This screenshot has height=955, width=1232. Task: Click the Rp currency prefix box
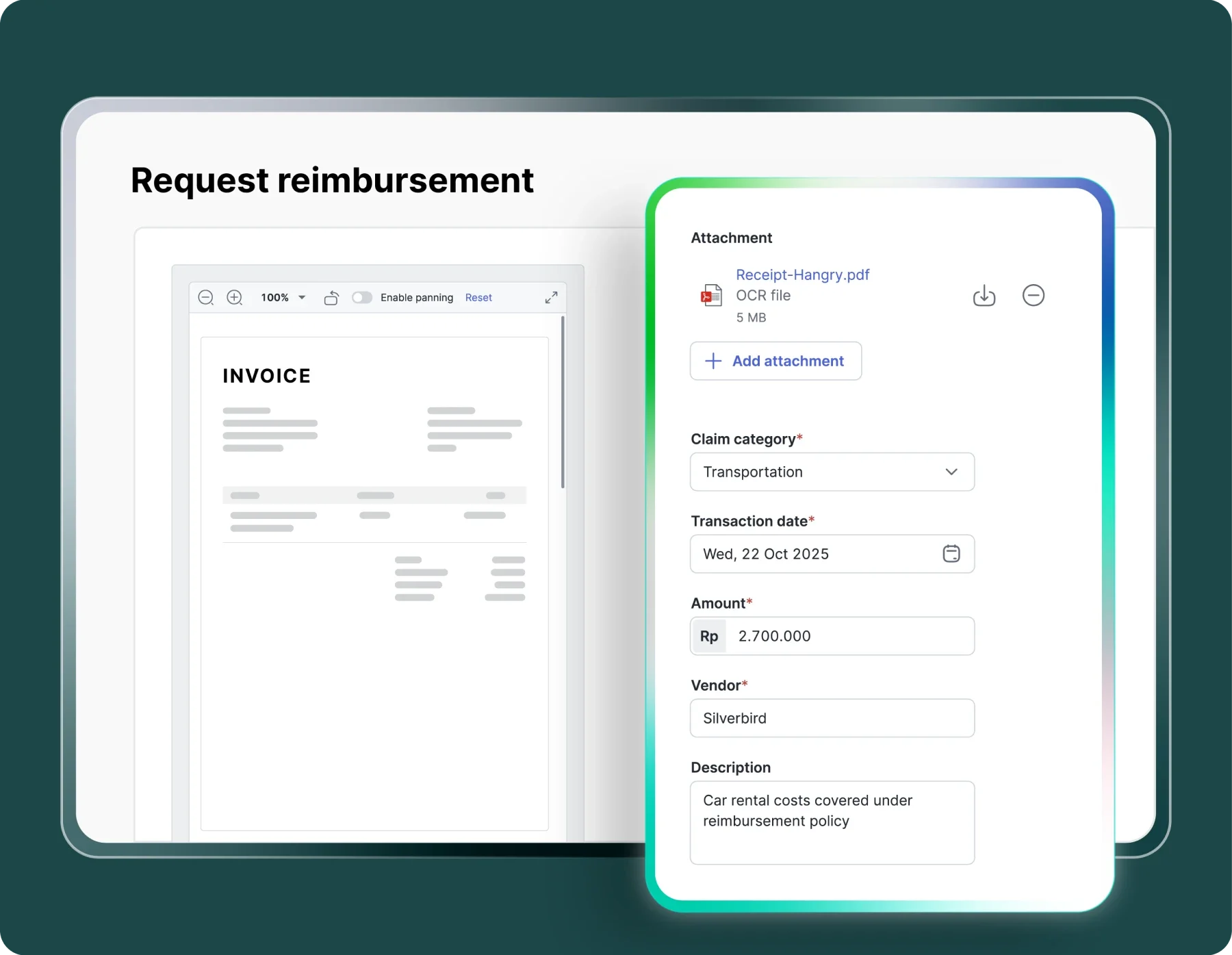click(x=709, y=636)
